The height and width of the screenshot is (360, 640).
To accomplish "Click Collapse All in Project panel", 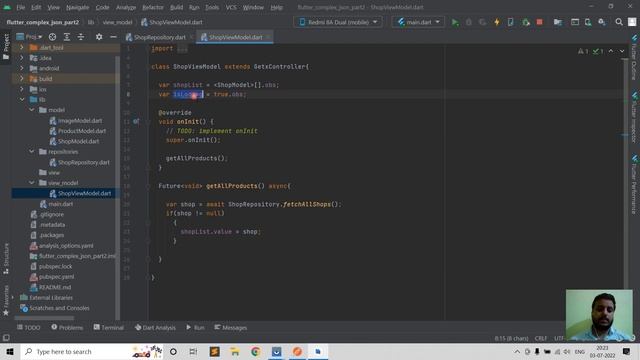I will pos(81,37).
